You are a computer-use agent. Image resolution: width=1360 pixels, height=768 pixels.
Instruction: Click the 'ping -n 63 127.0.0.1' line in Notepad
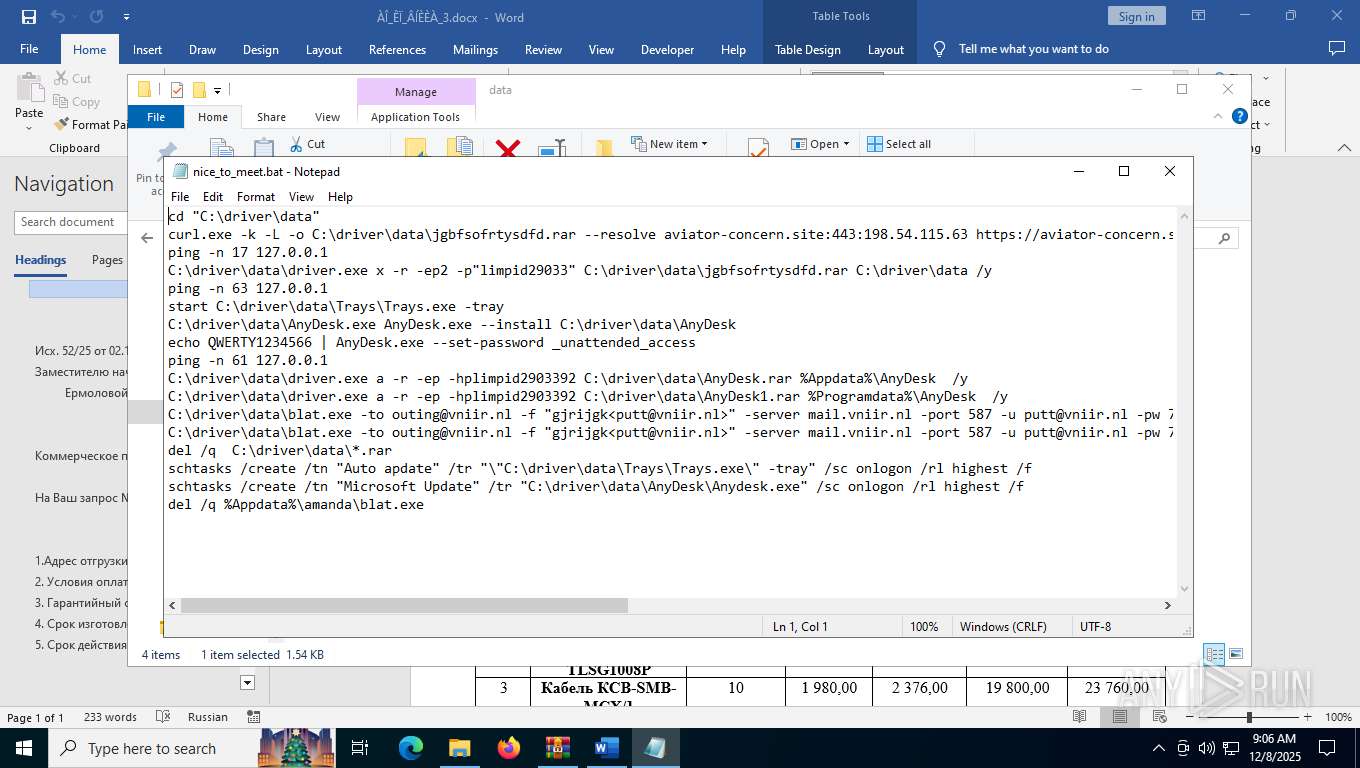248,288
